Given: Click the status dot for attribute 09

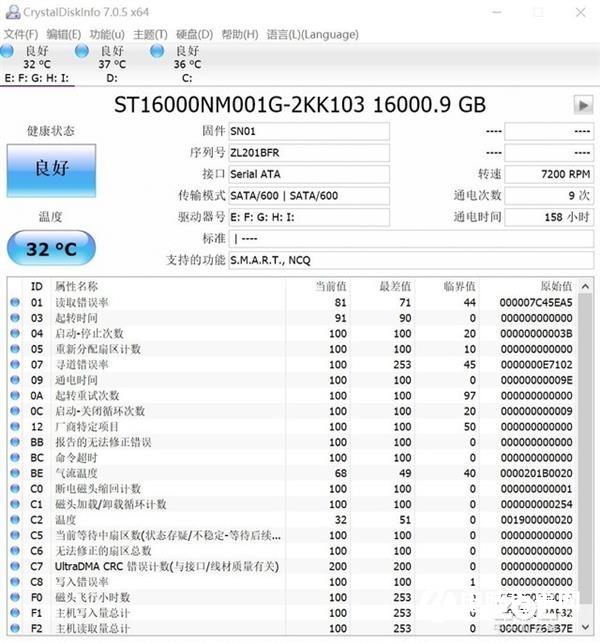Looking at the screenshot, I should pyautogui.click(x=15, y=380).
